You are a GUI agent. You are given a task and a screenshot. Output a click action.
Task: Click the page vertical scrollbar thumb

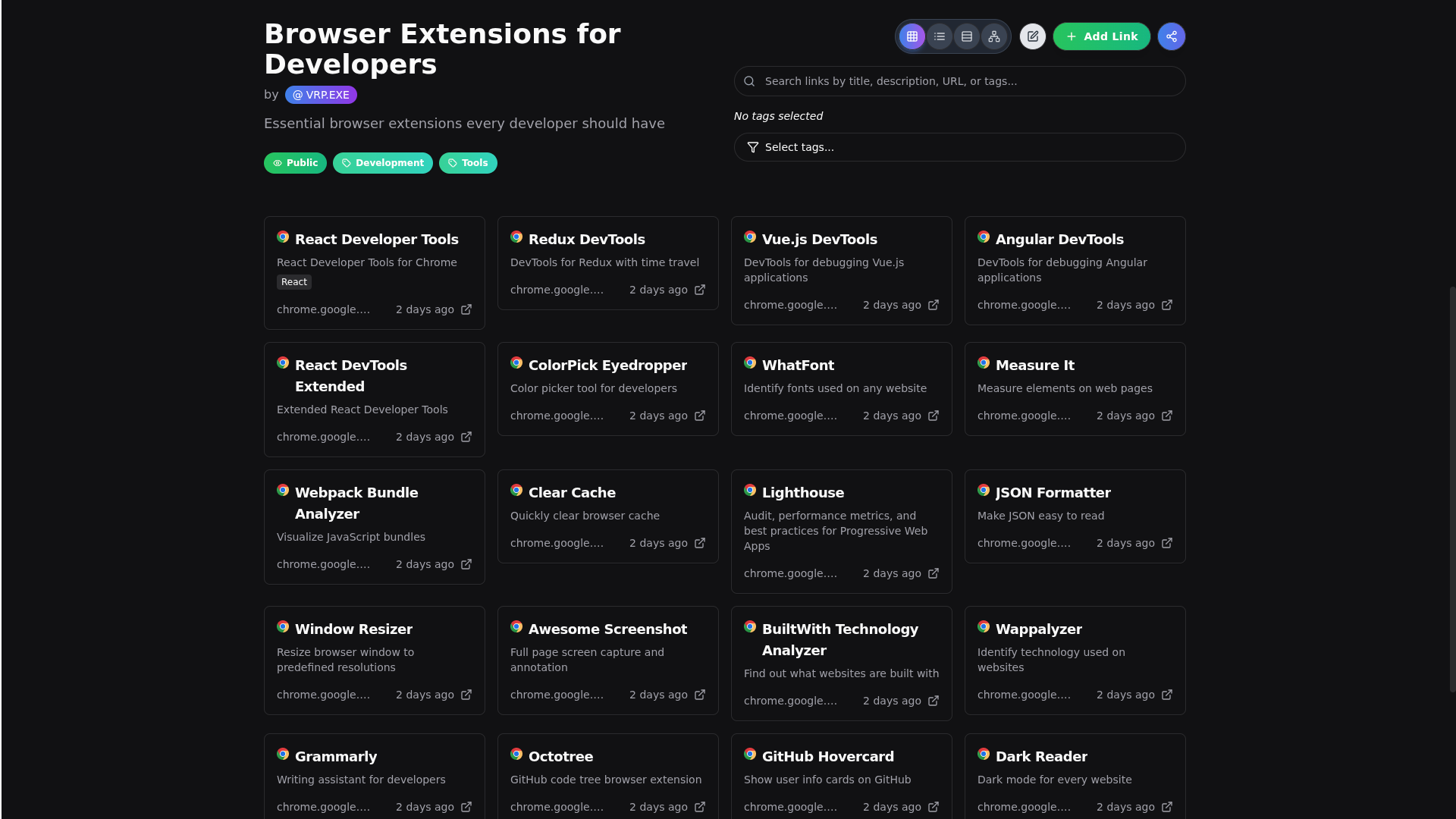click(x=1452, y=489)
